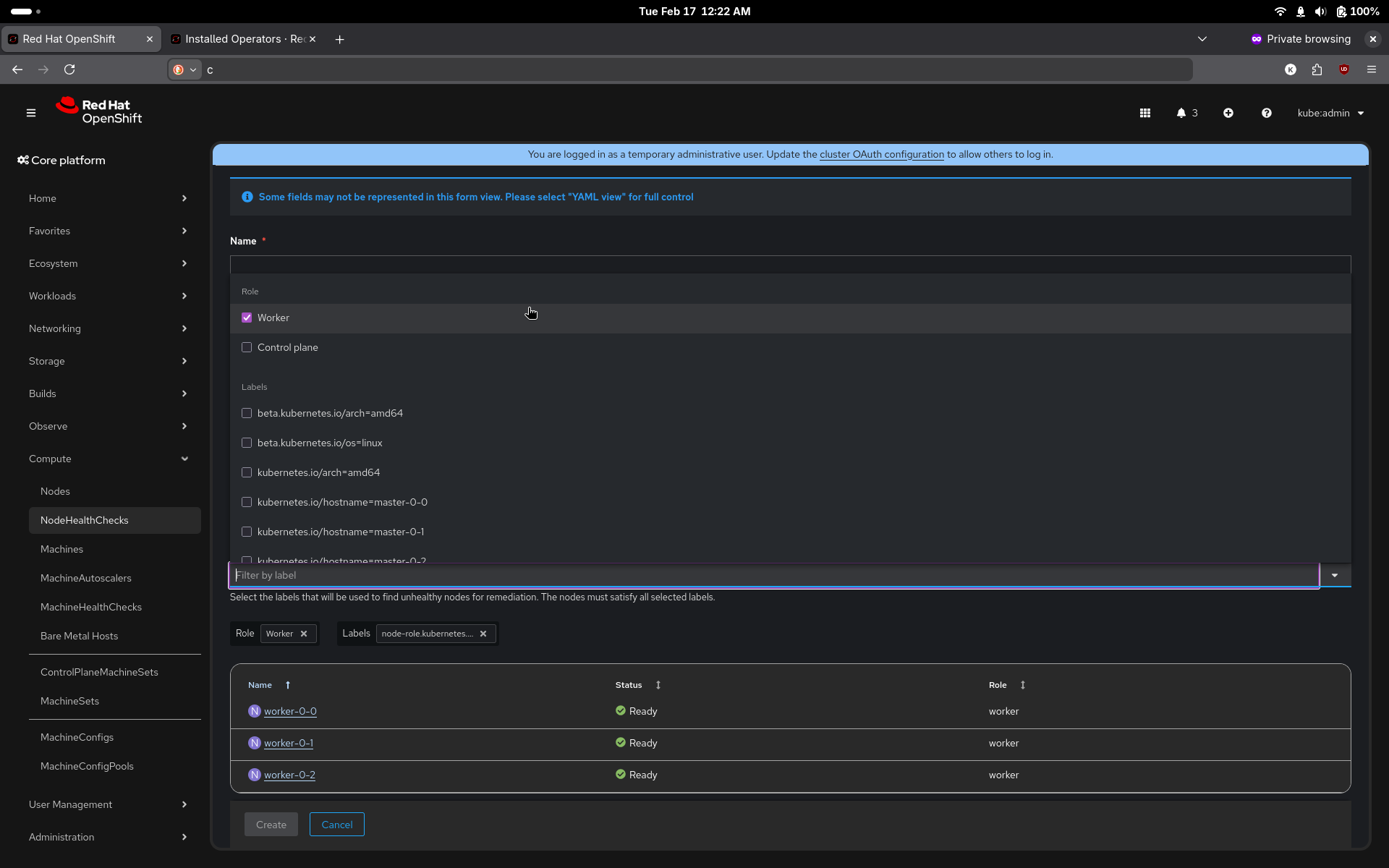This screenshot has width=1389, height=868.
Task: Check beta.kubernetes.io/os=linux label
Action: point(247,443)
